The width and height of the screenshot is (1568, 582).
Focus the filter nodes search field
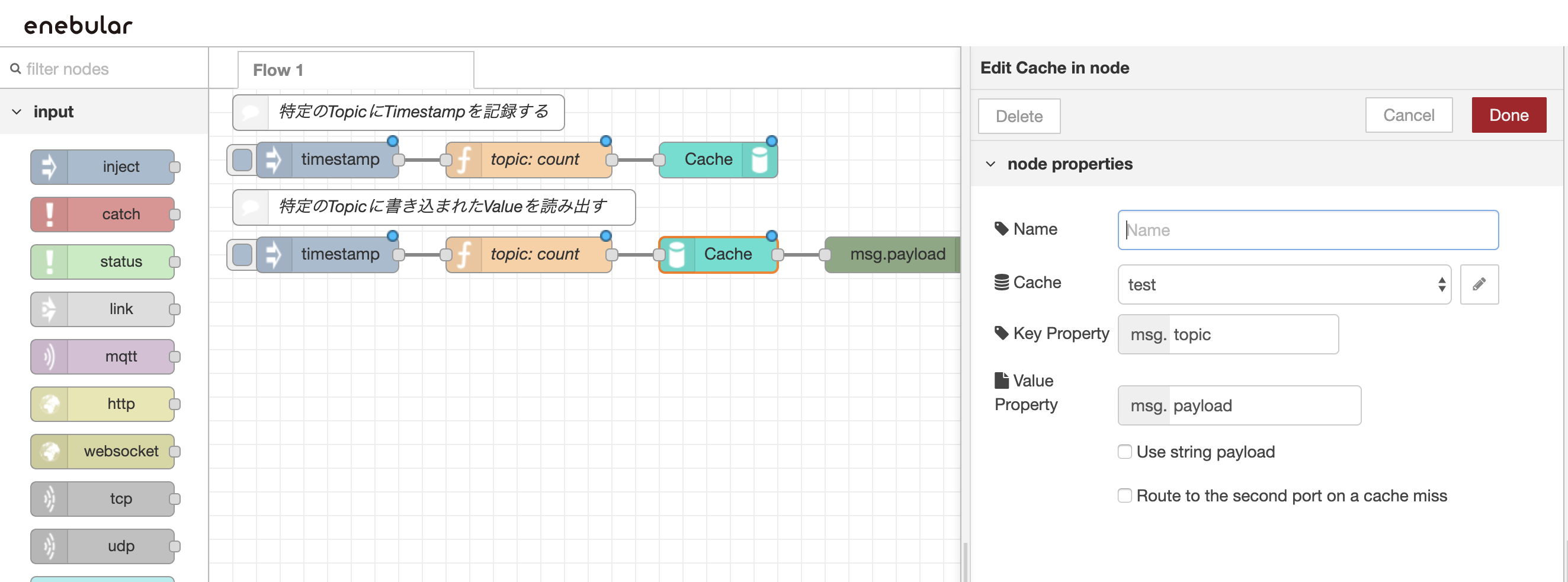(104, 69)
